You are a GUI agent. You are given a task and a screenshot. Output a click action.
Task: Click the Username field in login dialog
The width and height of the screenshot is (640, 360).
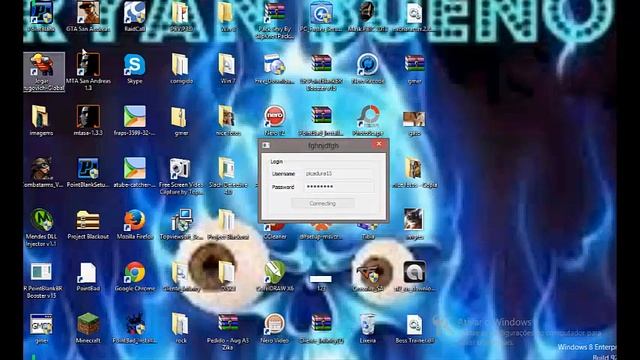pos(338,173)
